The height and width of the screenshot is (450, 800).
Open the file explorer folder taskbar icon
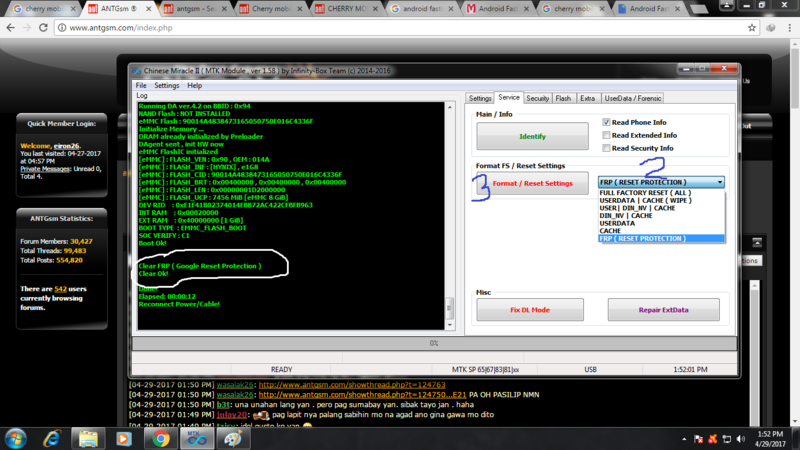89,438
